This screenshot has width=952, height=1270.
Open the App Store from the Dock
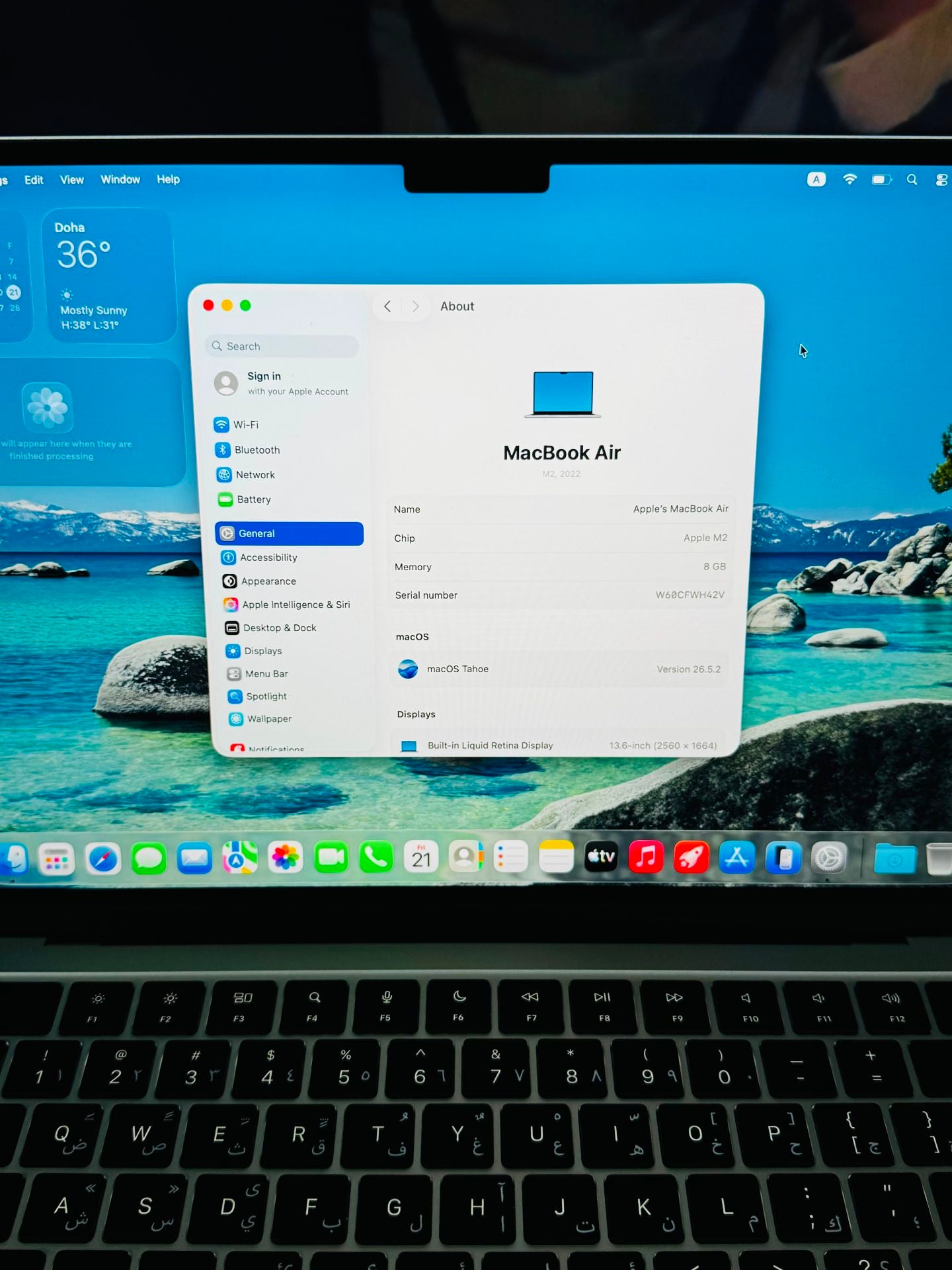point(737,858)
